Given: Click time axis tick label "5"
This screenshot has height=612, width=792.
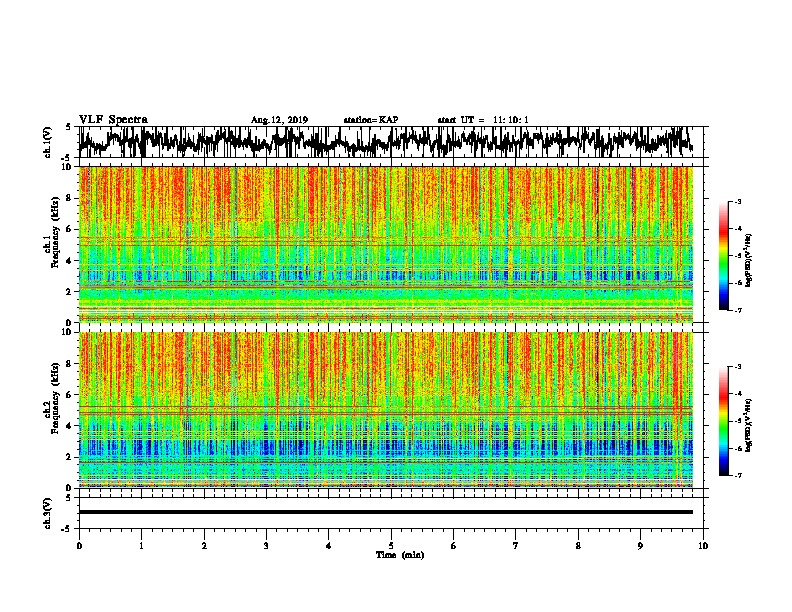Looking at the screenshot, I should pos(391,546).
